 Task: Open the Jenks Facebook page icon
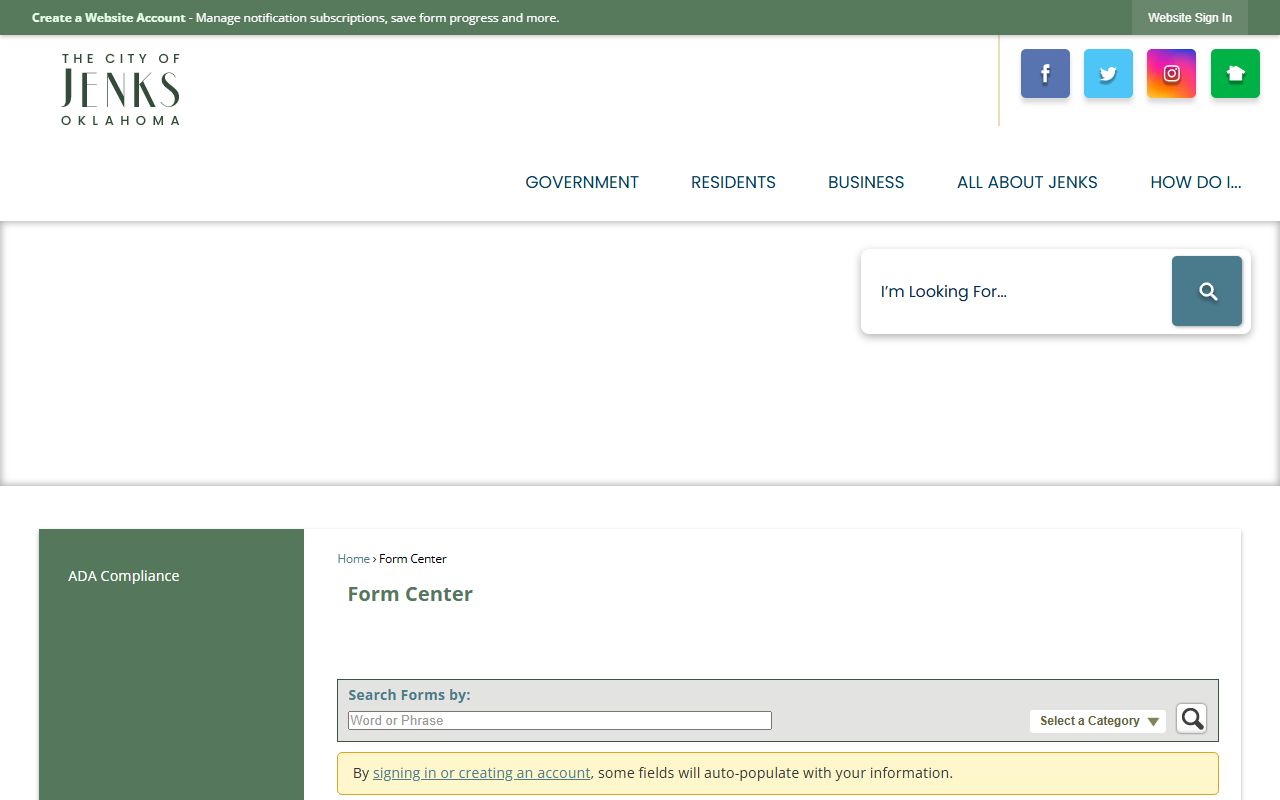click(x=1045, y=74)
